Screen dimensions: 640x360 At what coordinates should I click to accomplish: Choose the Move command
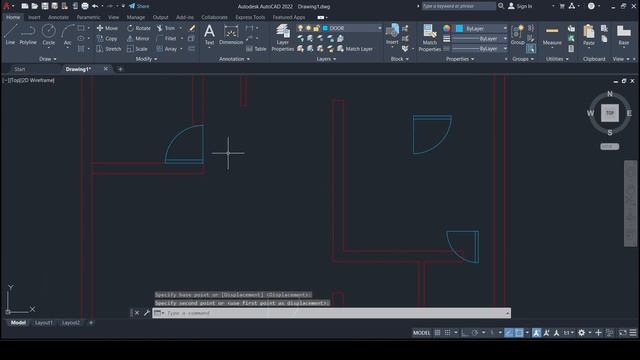(x=107, y=28)
